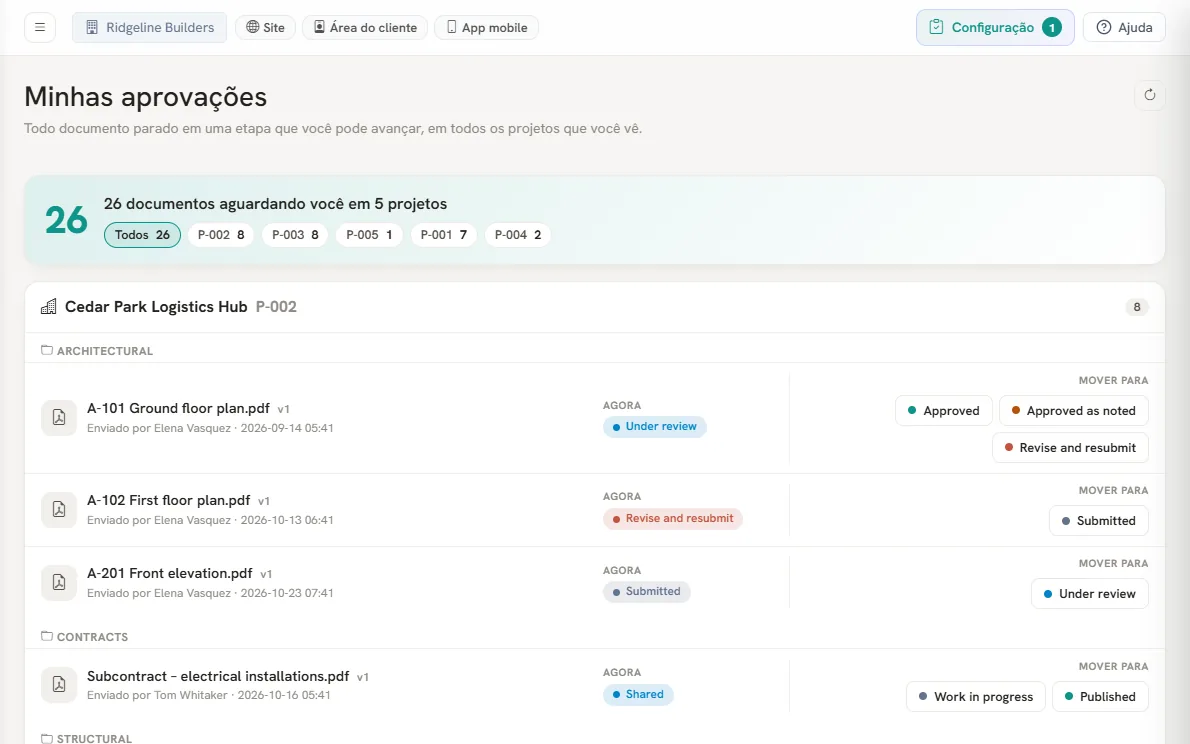Move A-101 to Approved as noted
1190x744 pixels.
pyautogui.click(x=1073, y=411)
